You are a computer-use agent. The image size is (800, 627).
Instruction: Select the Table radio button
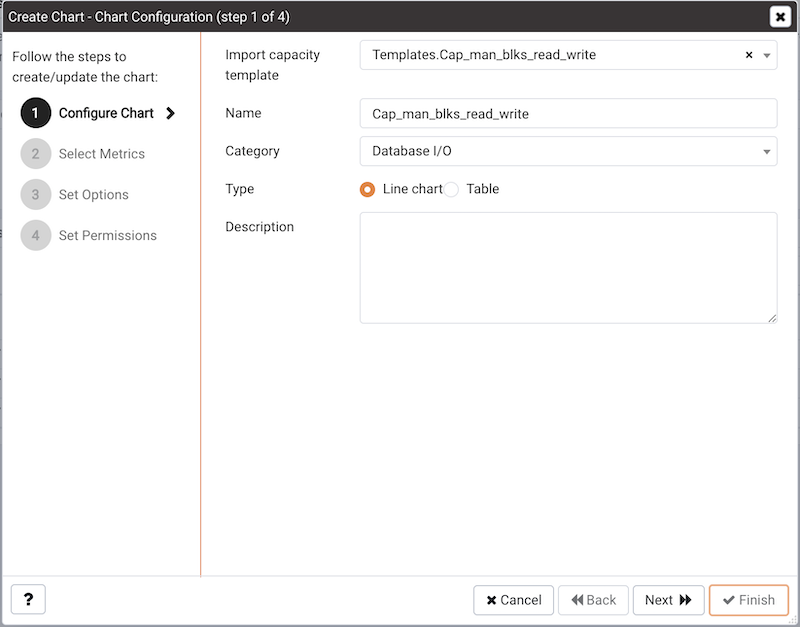click(x=451, y=189)
